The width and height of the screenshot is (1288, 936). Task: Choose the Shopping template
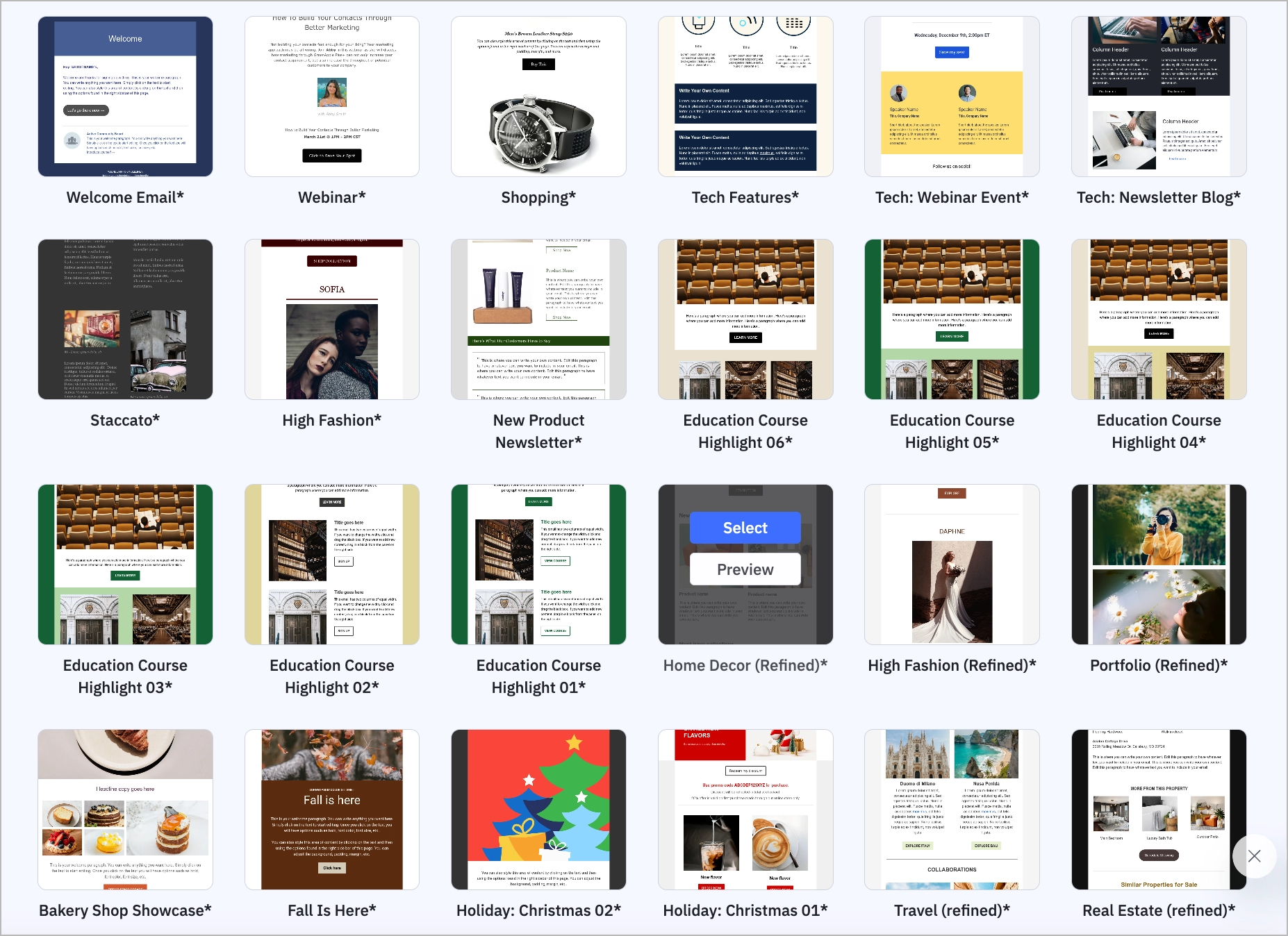pos(538,96)
